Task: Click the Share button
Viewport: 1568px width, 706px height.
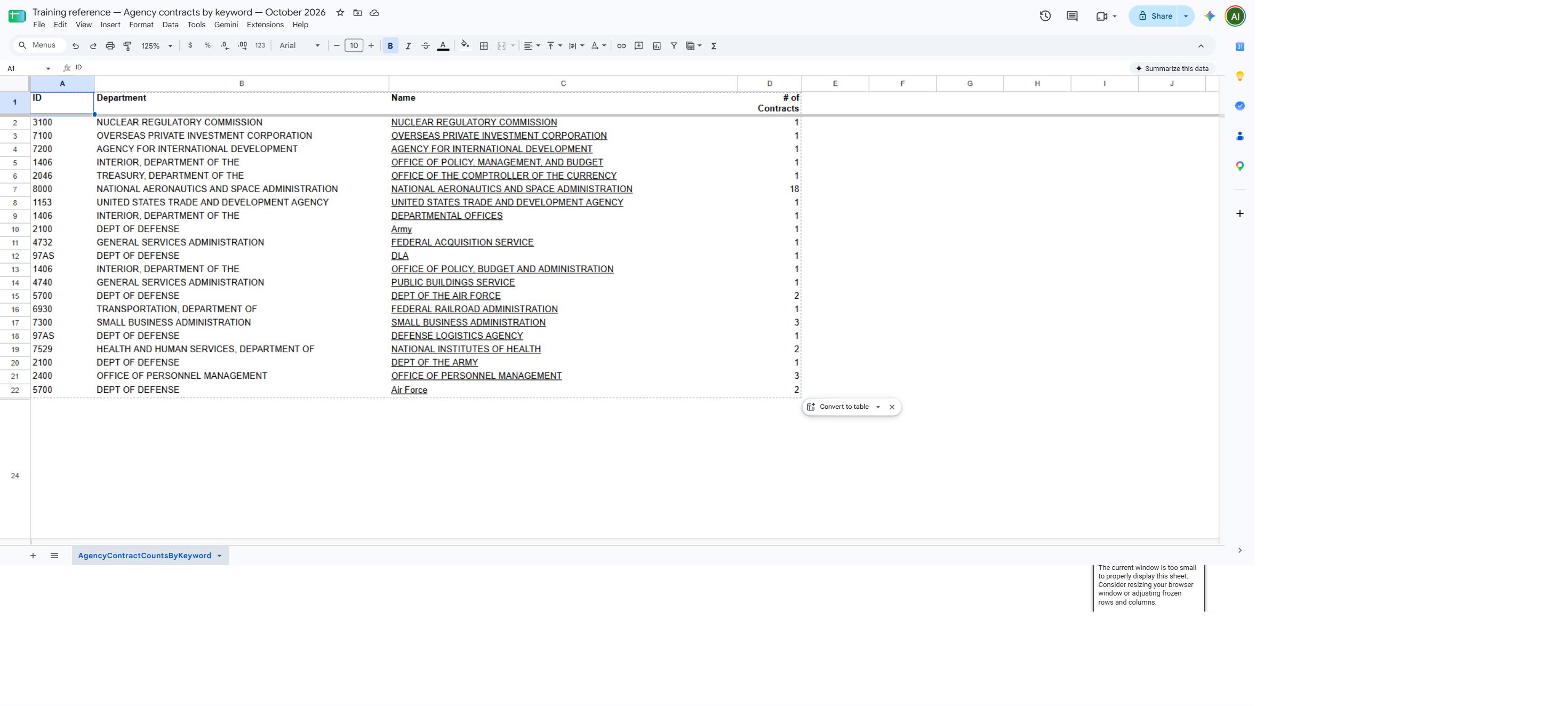Action: click(x=1155, y=17)
